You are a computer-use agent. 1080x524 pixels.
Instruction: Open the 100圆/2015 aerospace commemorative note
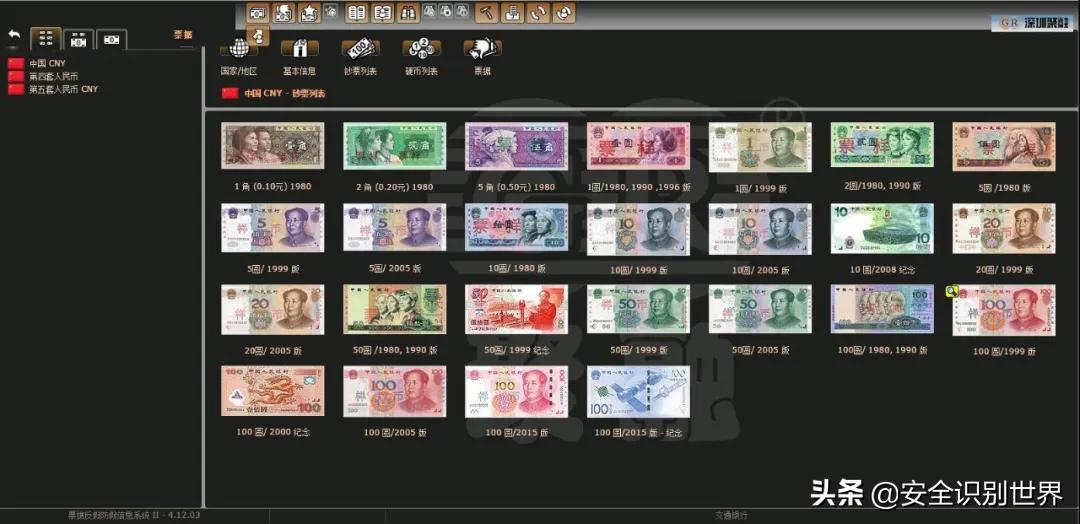638,392
